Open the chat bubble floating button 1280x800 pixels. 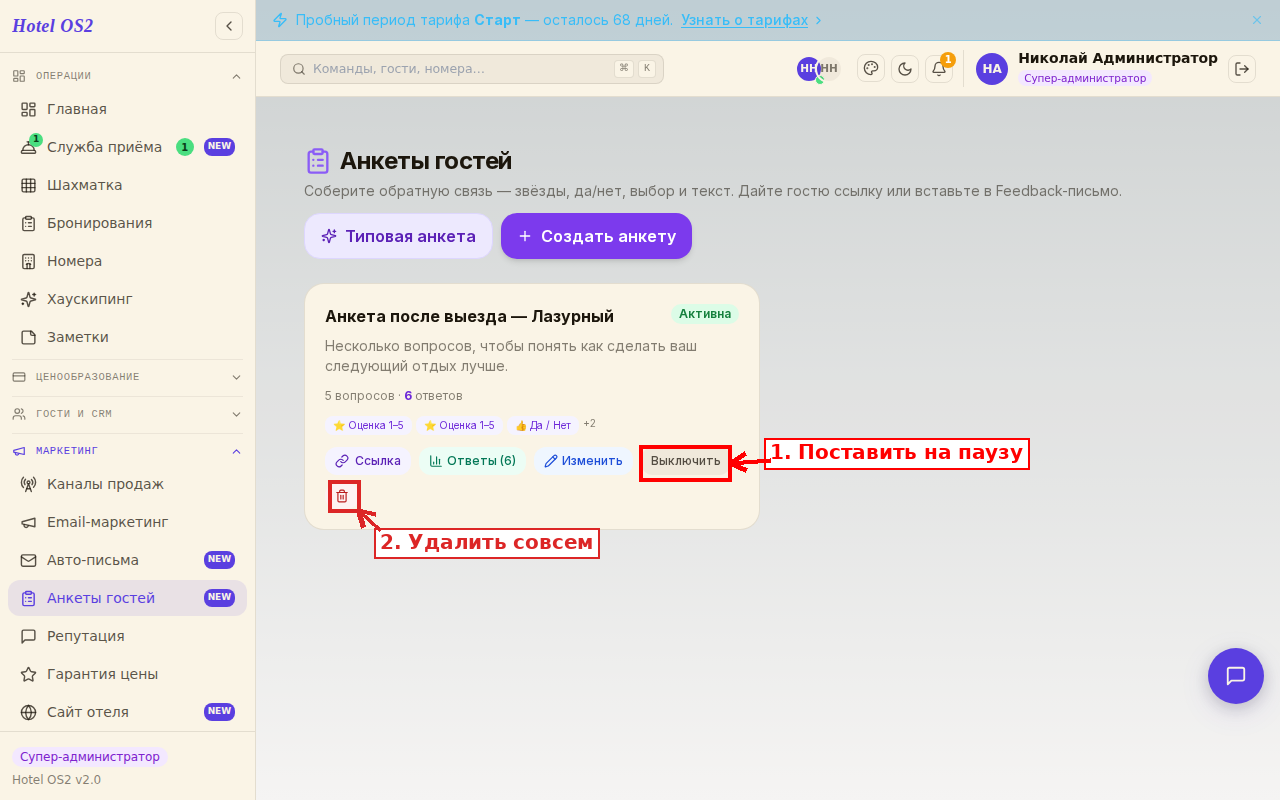pos(1236,676)
